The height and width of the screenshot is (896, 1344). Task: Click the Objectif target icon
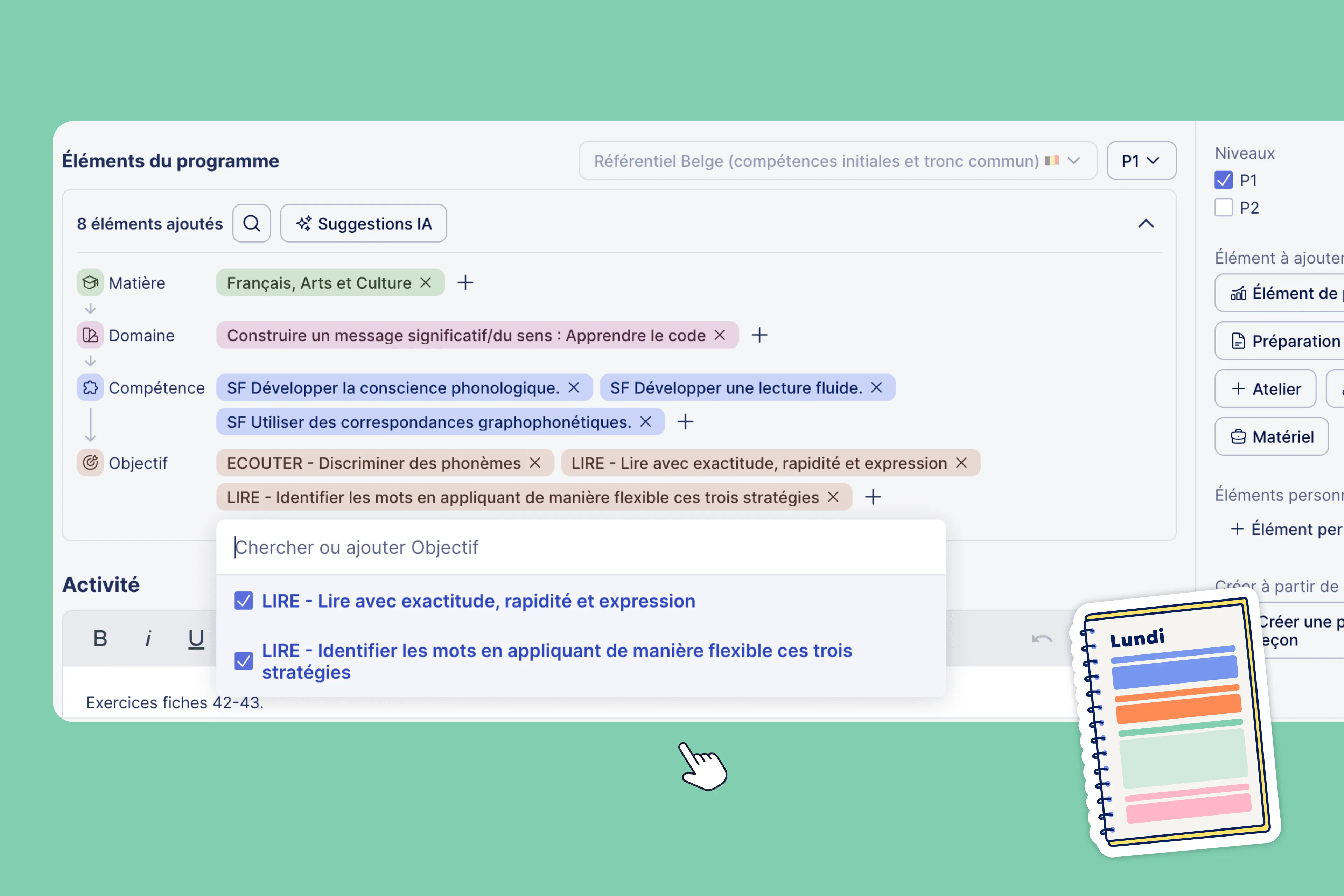point(90,463)
